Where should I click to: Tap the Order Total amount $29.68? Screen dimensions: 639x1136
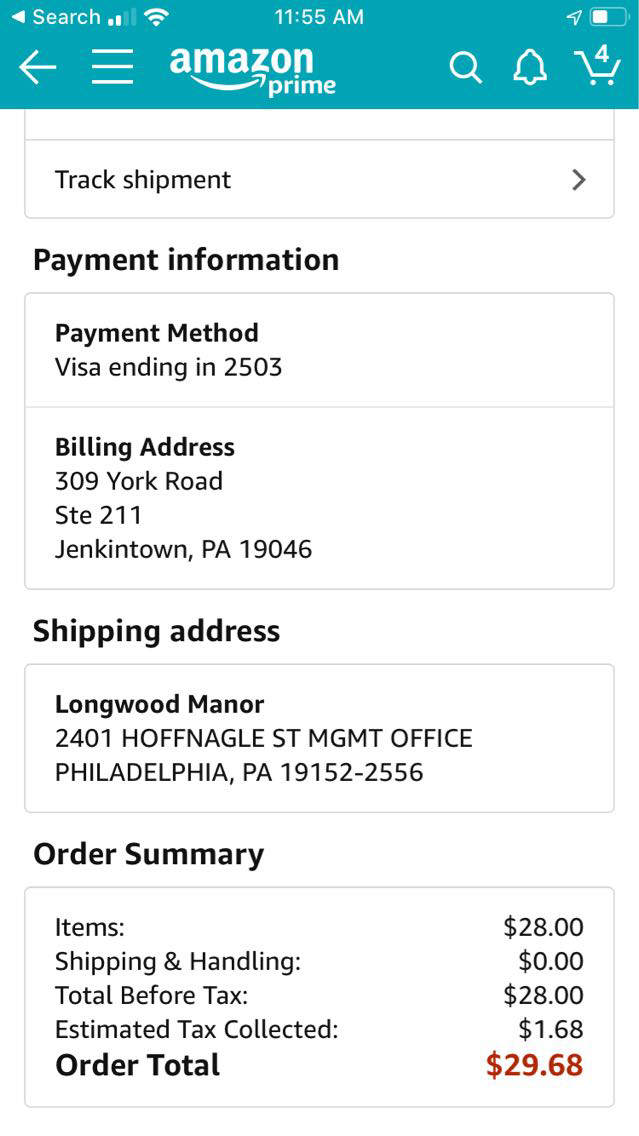click(x=534, y=1065)
